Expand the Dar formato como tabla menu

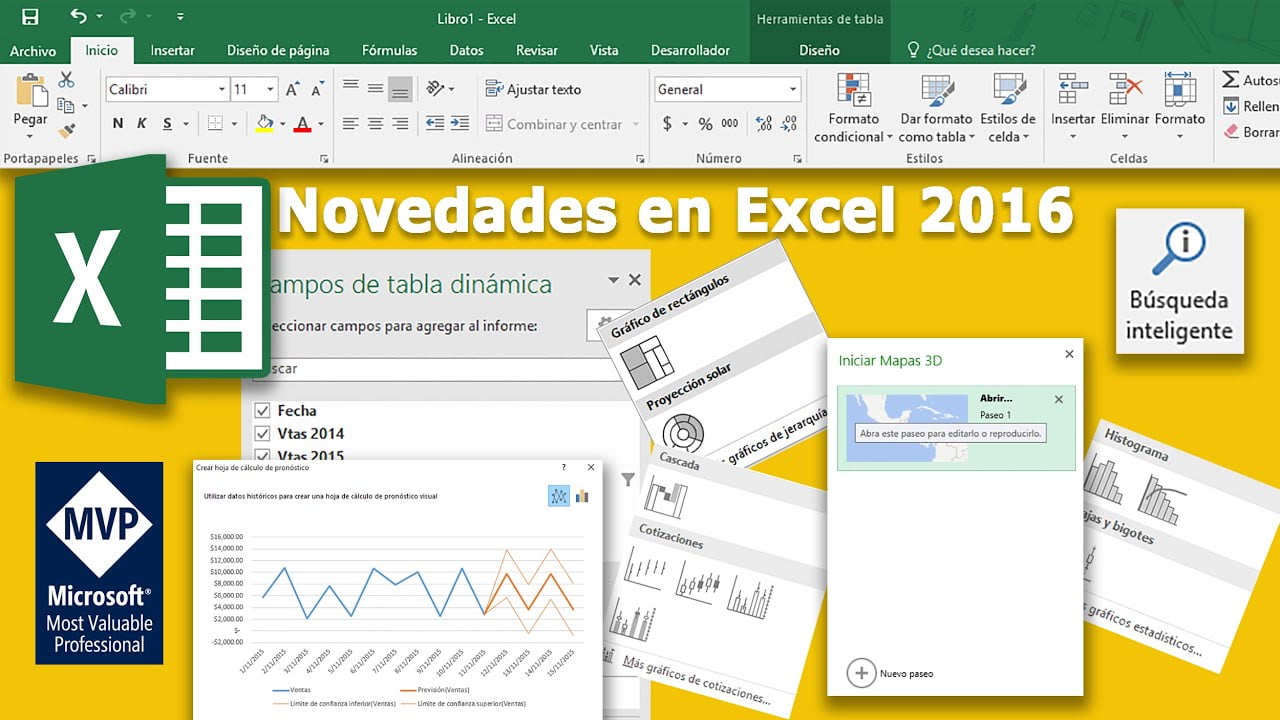pyautogui.click(x=937, y=109)
